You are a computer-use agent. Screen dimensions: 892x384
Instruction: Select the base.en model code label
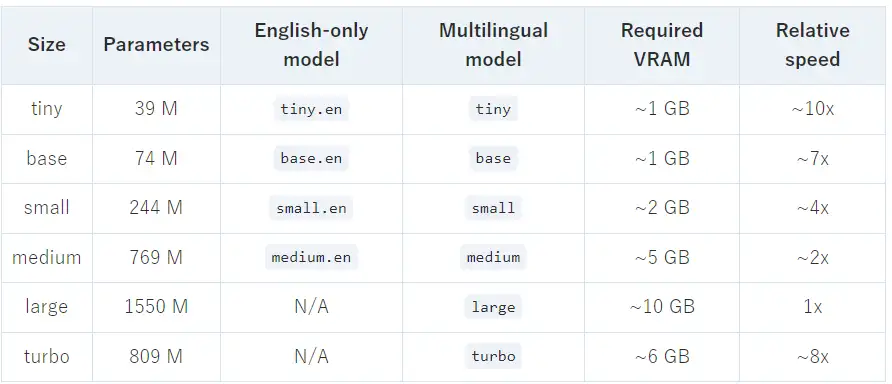[x=311, y=158]
